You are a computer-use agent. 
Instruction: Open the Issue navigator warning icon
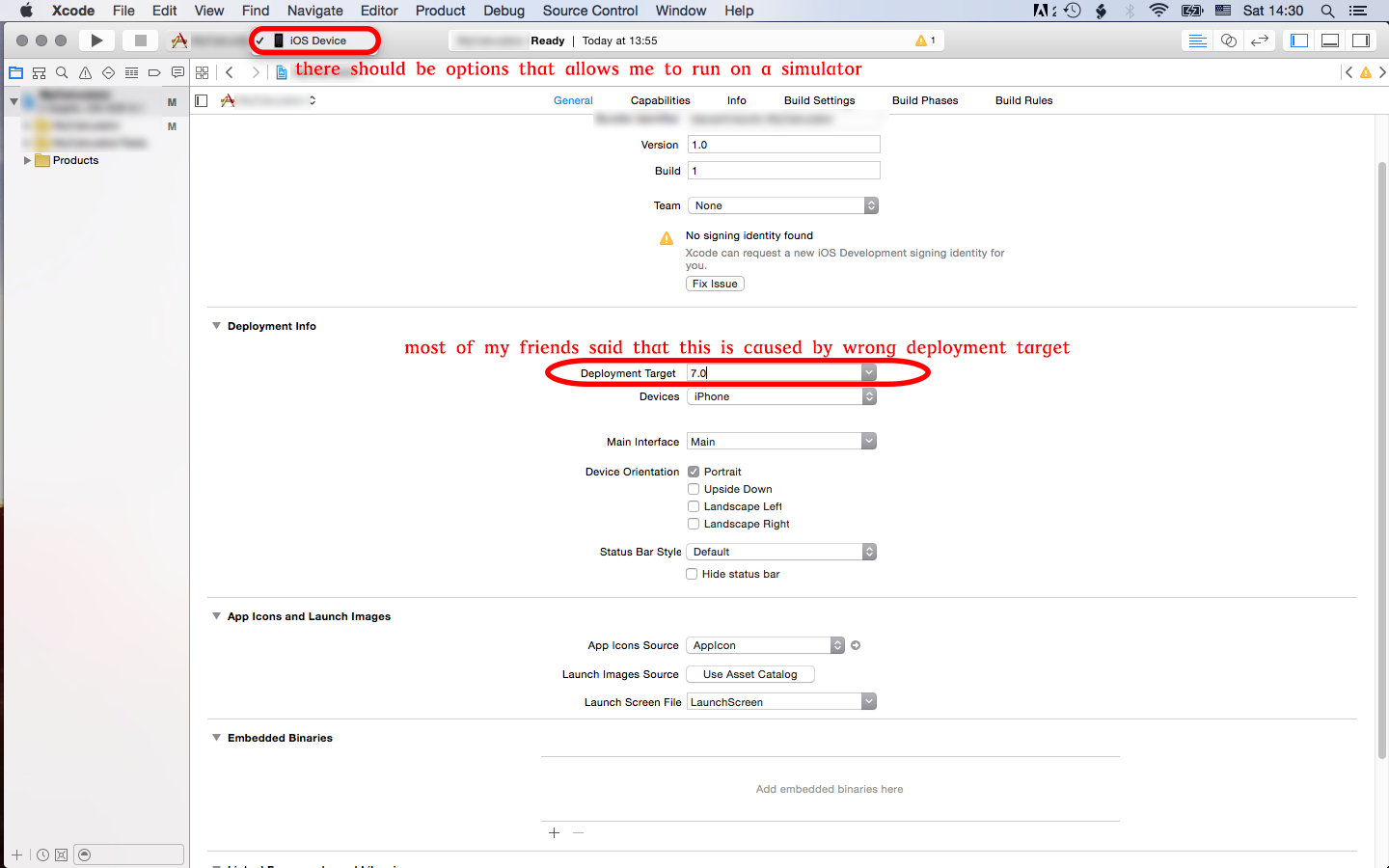point(85,72)
